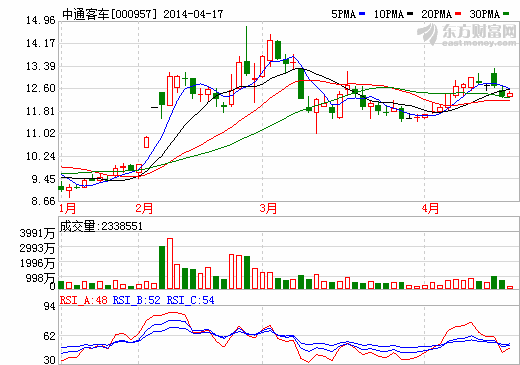Image resolution: width=520 pixels, height=365 pixels.
Task: Click the 12.60 price axis label
Action: point(41,89)
